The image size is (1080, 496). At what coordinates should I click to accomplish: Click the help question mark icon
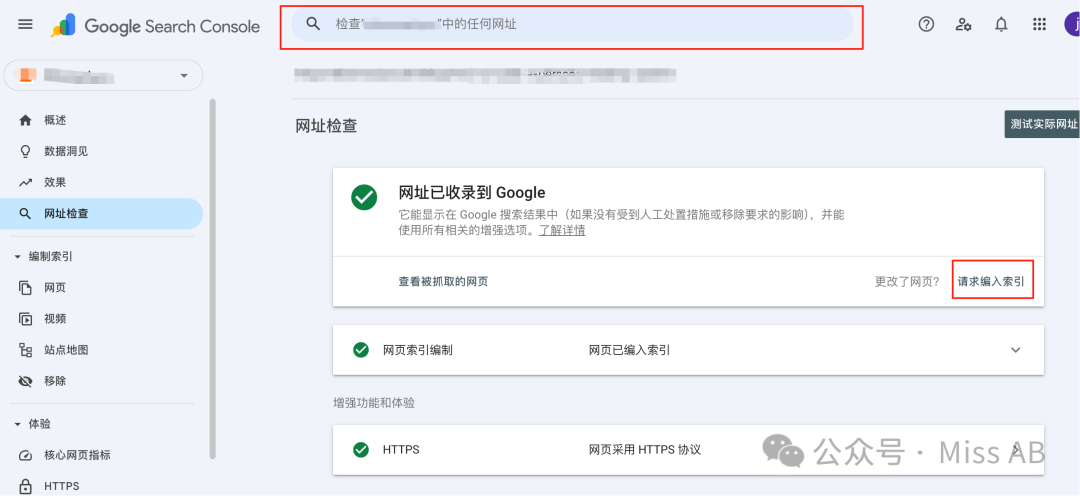point(926,25)
